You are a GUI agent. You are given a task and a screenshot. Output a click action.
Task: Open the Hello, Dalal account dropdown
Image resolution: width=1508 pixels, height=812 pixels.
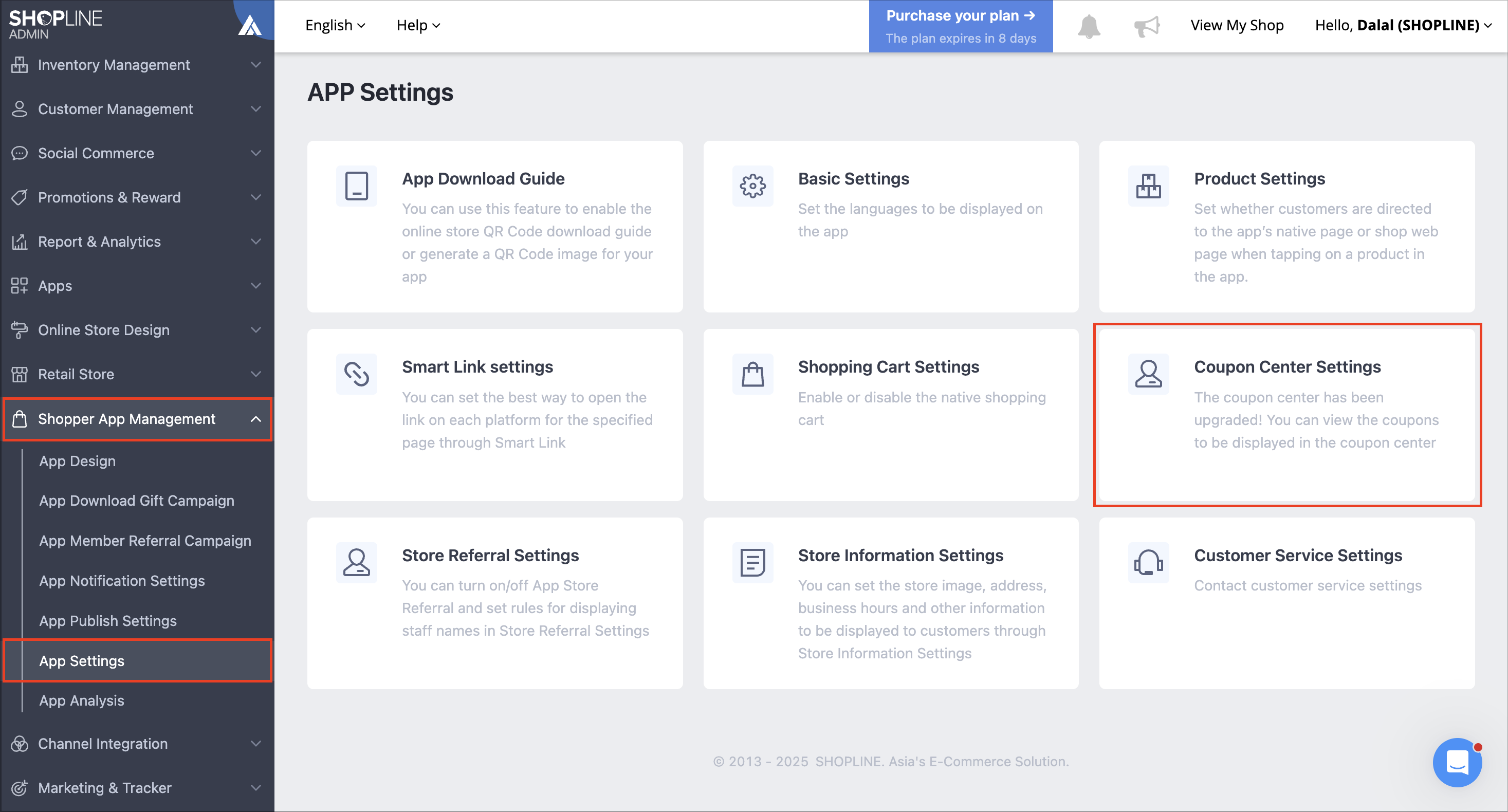click(x=1403, y=25)
